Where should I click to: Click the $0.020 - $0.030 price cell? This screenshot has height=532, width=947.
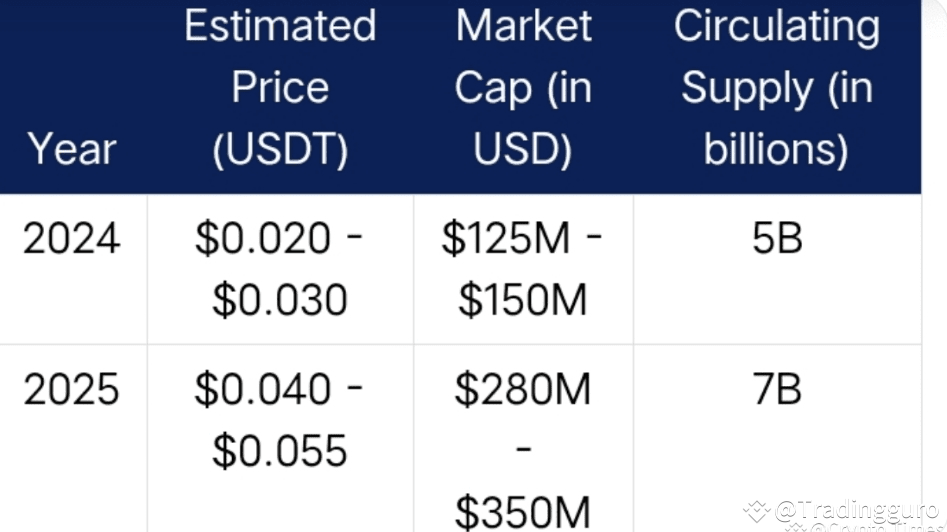(x=280, y=269)
